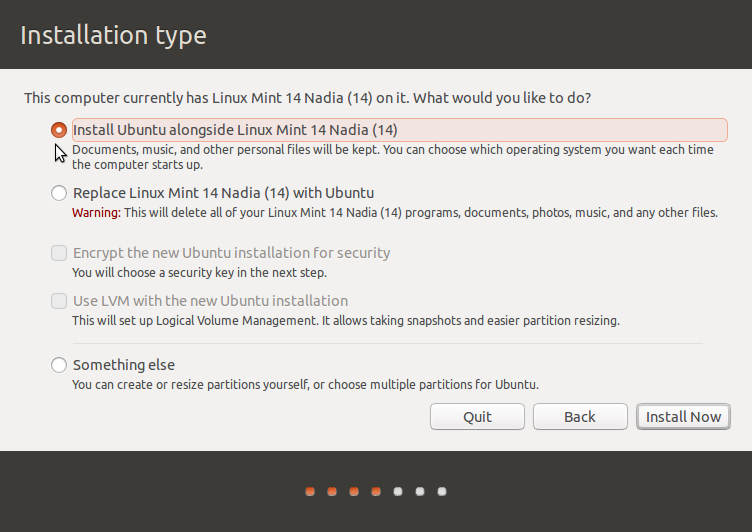Screen dimensions: 752x532
Task: Select Install Ubuntu alongside Linux Mint radio button
Action: (x=59, y=130)
